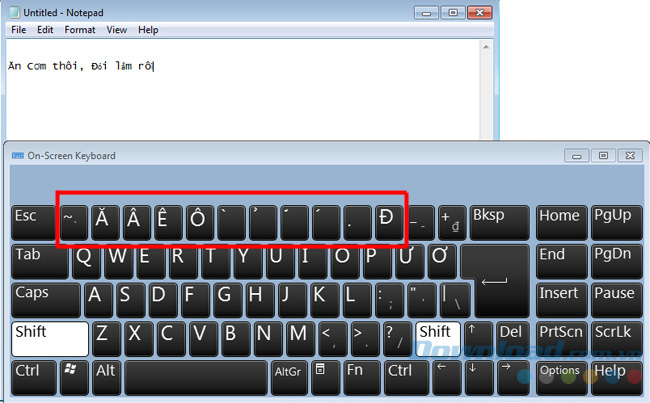Toggle the left Shift key
650x403 pixels.
[50, 339]
